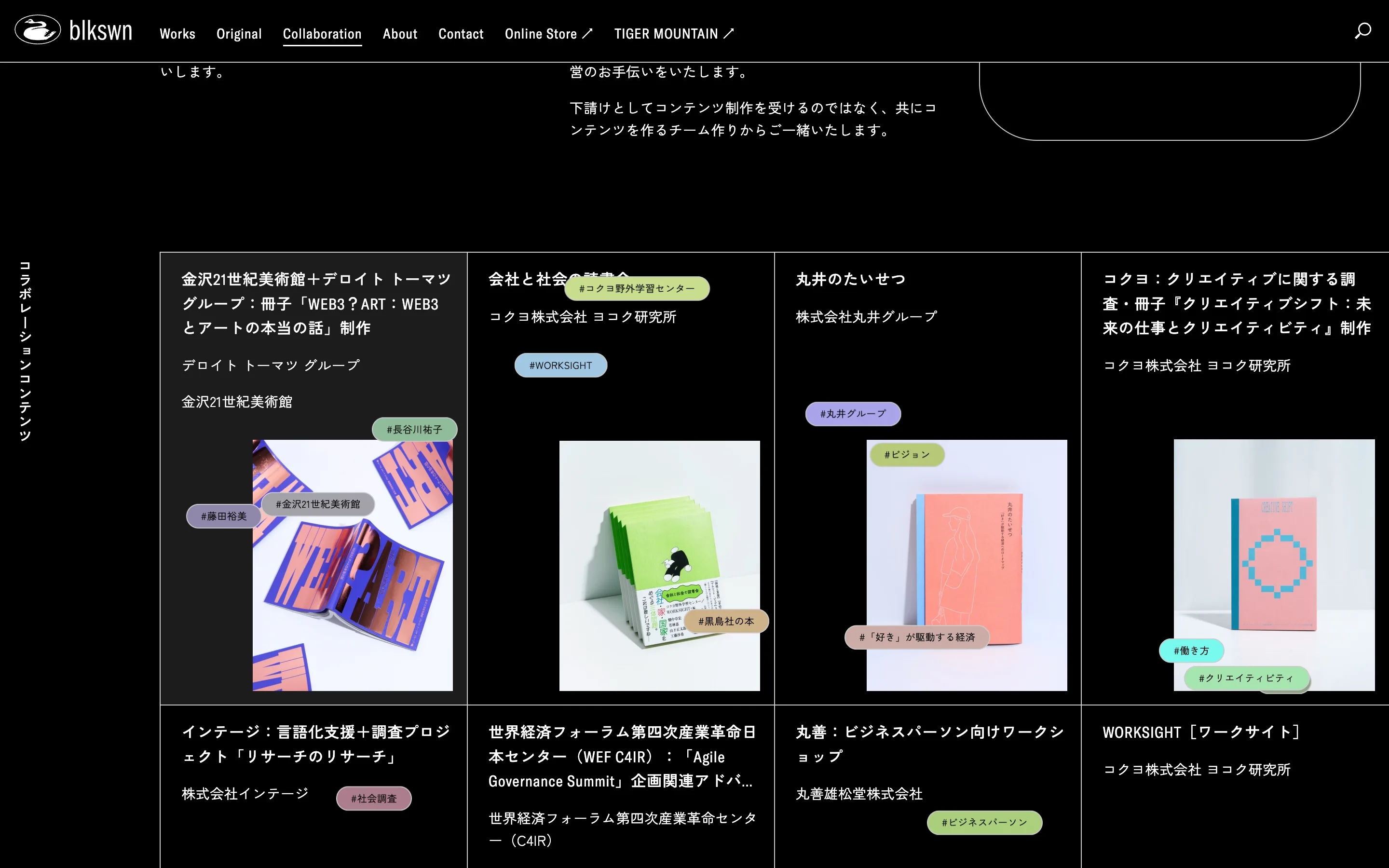Image resolution: width=1389 pixels, height=868 pixels.
Task: Click the WEB3?ART magazine cover thumbnail
Action: click(x=353, y=565)
